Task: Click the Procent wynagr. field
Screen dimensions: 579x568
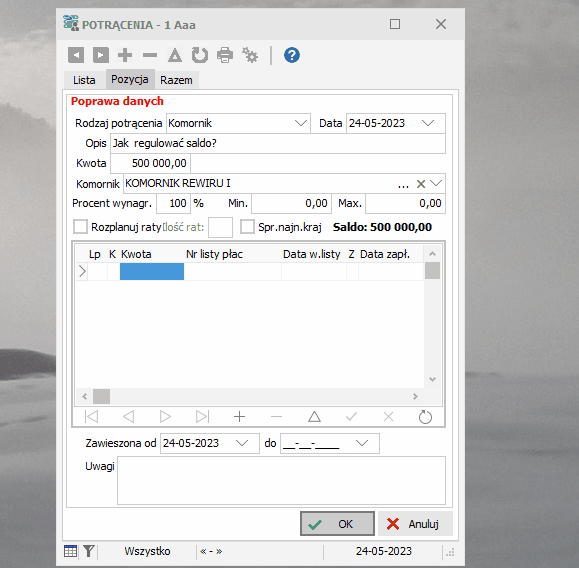Action: [174, 203]
